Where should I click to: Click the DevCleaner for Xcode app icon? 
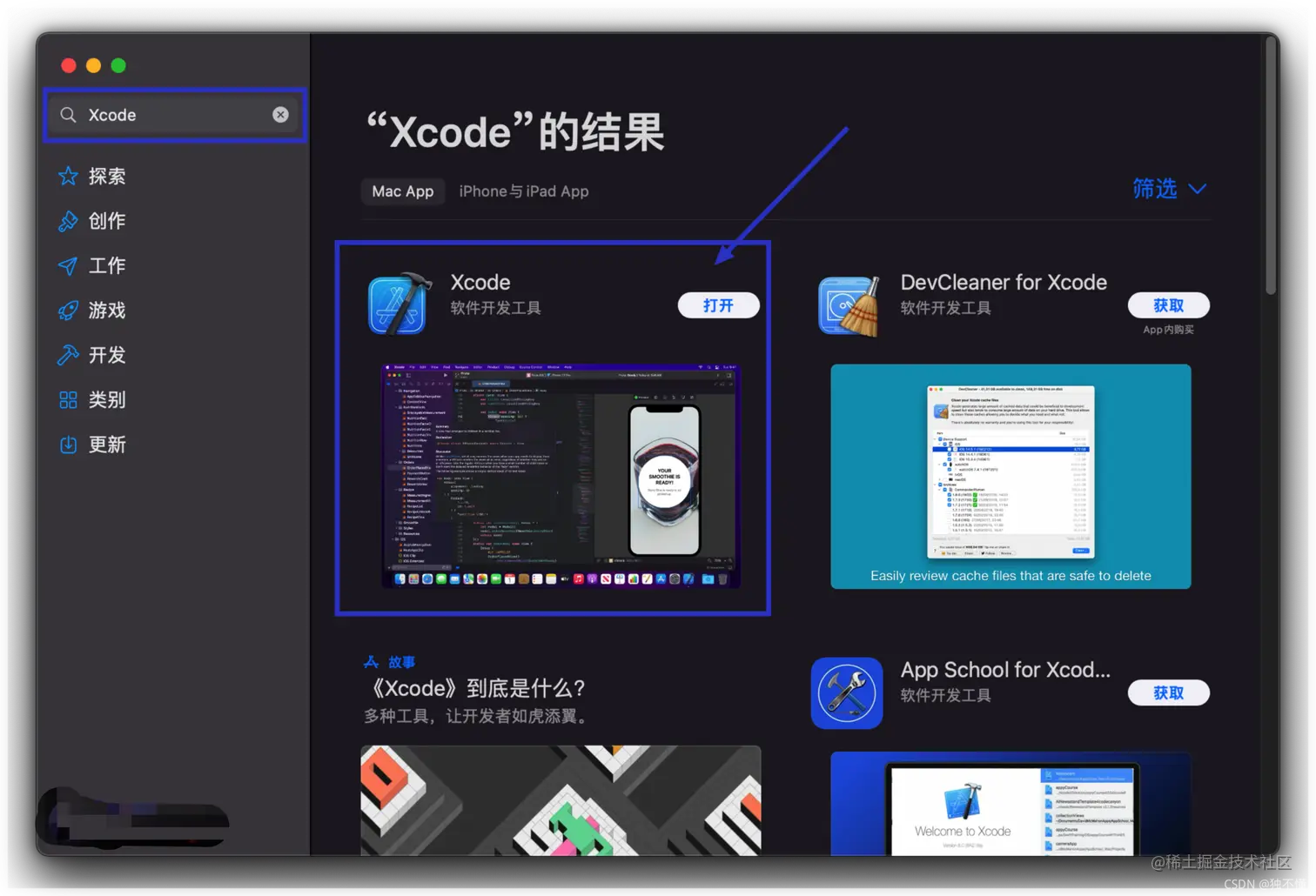pyautogui.click(x=849, y=305)
